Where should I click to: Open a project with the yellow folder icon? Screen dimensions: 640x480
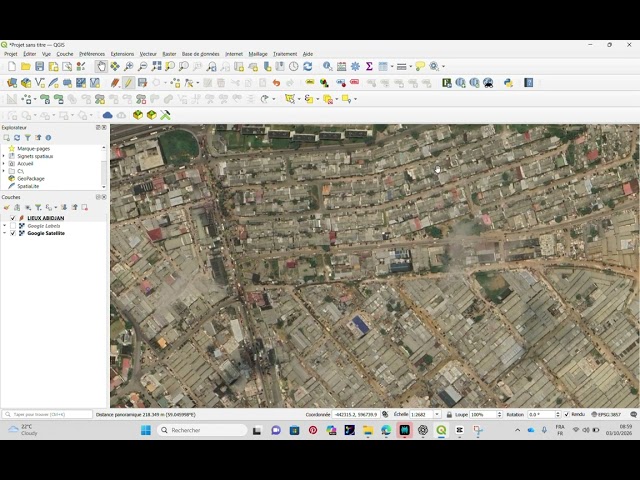tap(26, 67)
